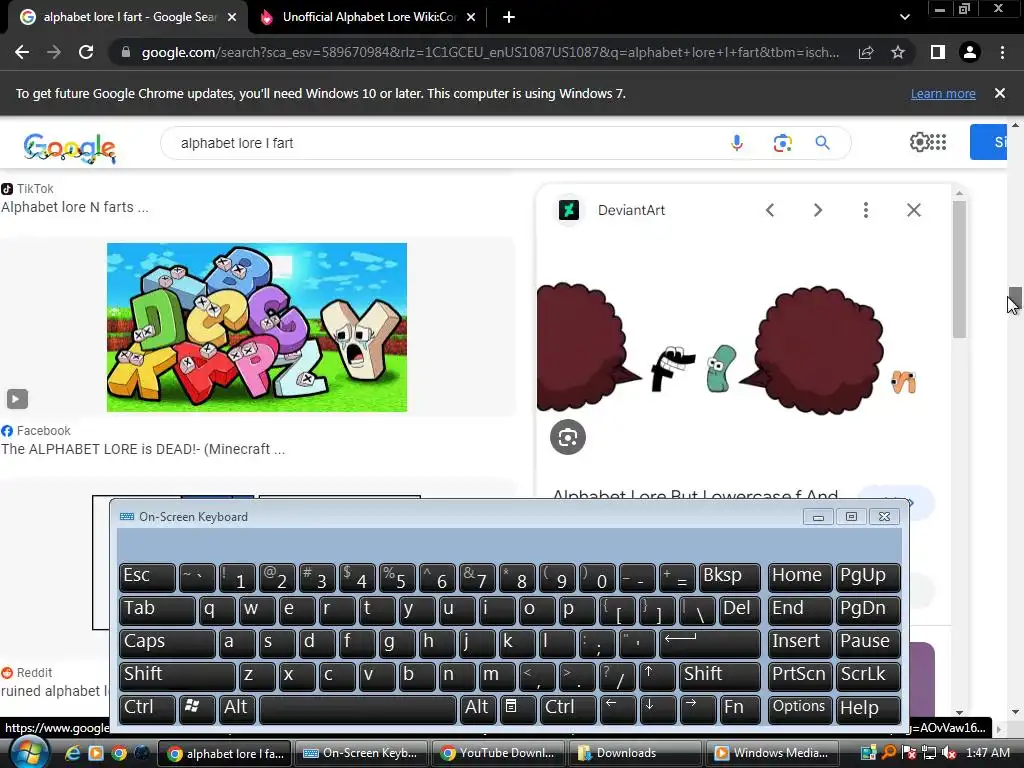Click Windows logo key on keyboard
Screen dimensions: 1024x768
(197, 709)
